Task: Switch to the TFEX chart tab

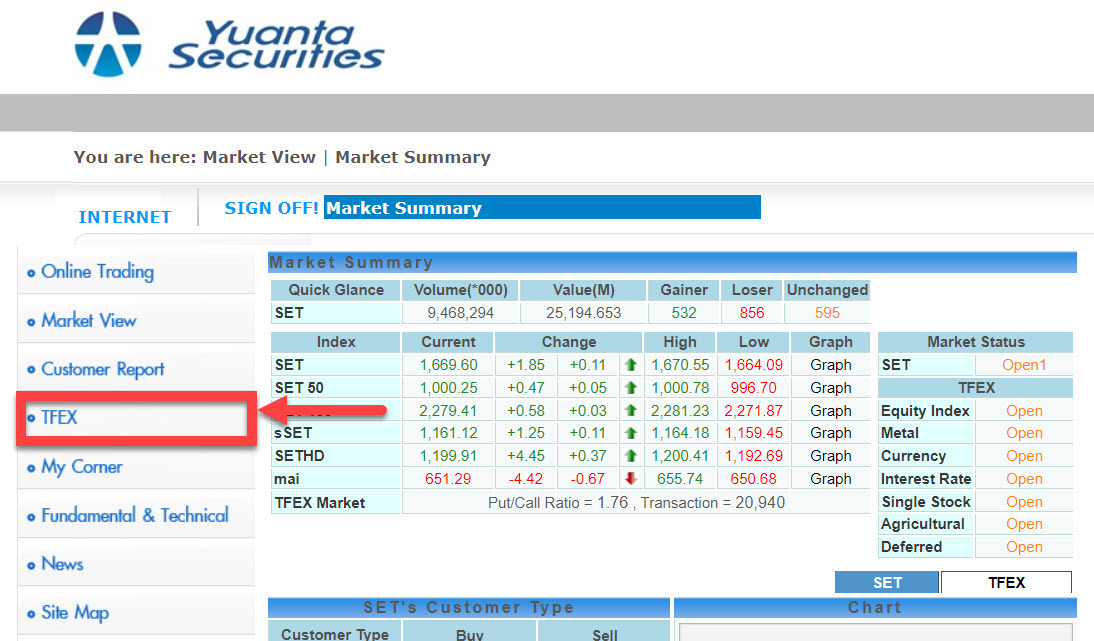Action: point(1006,582)
